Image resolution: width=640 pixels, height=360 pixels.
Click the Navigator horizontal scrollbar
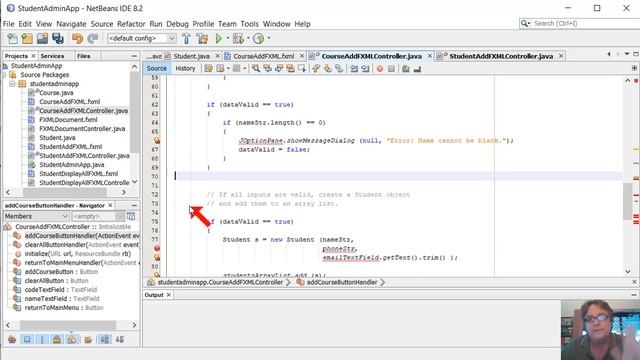[68, 325]
